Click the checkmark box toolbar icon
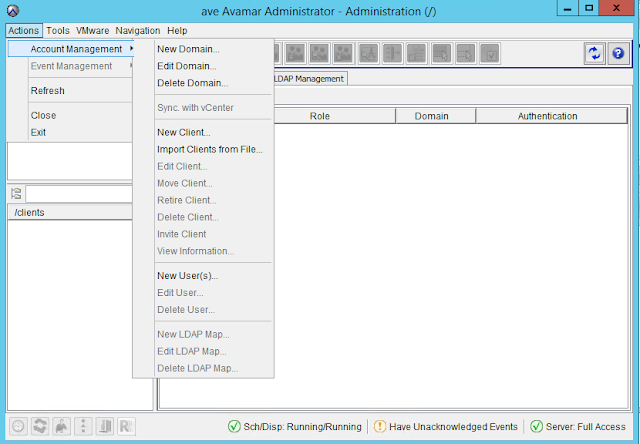 pyautogui.click(x=490, y=53)
